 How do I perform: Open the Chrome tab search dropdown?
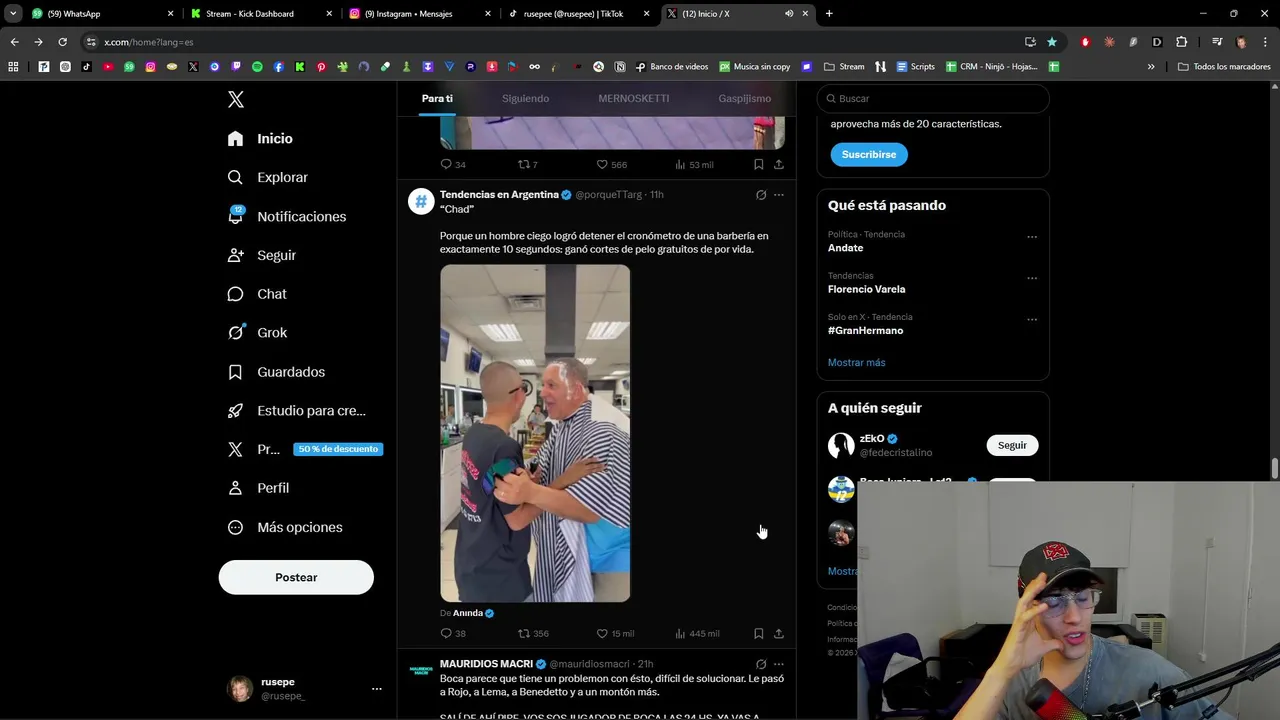(13, 14)
